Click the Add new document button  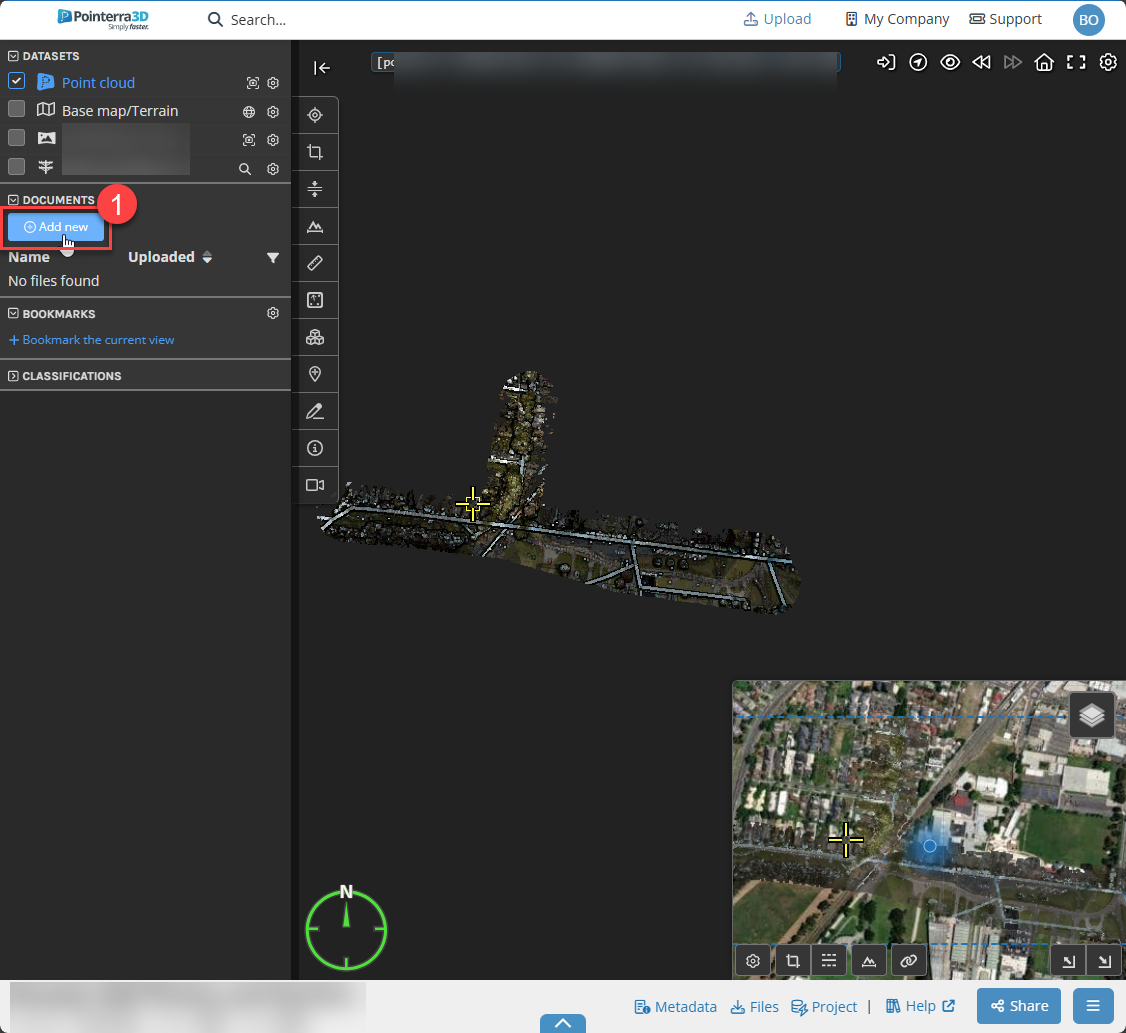tap(56, 227)
